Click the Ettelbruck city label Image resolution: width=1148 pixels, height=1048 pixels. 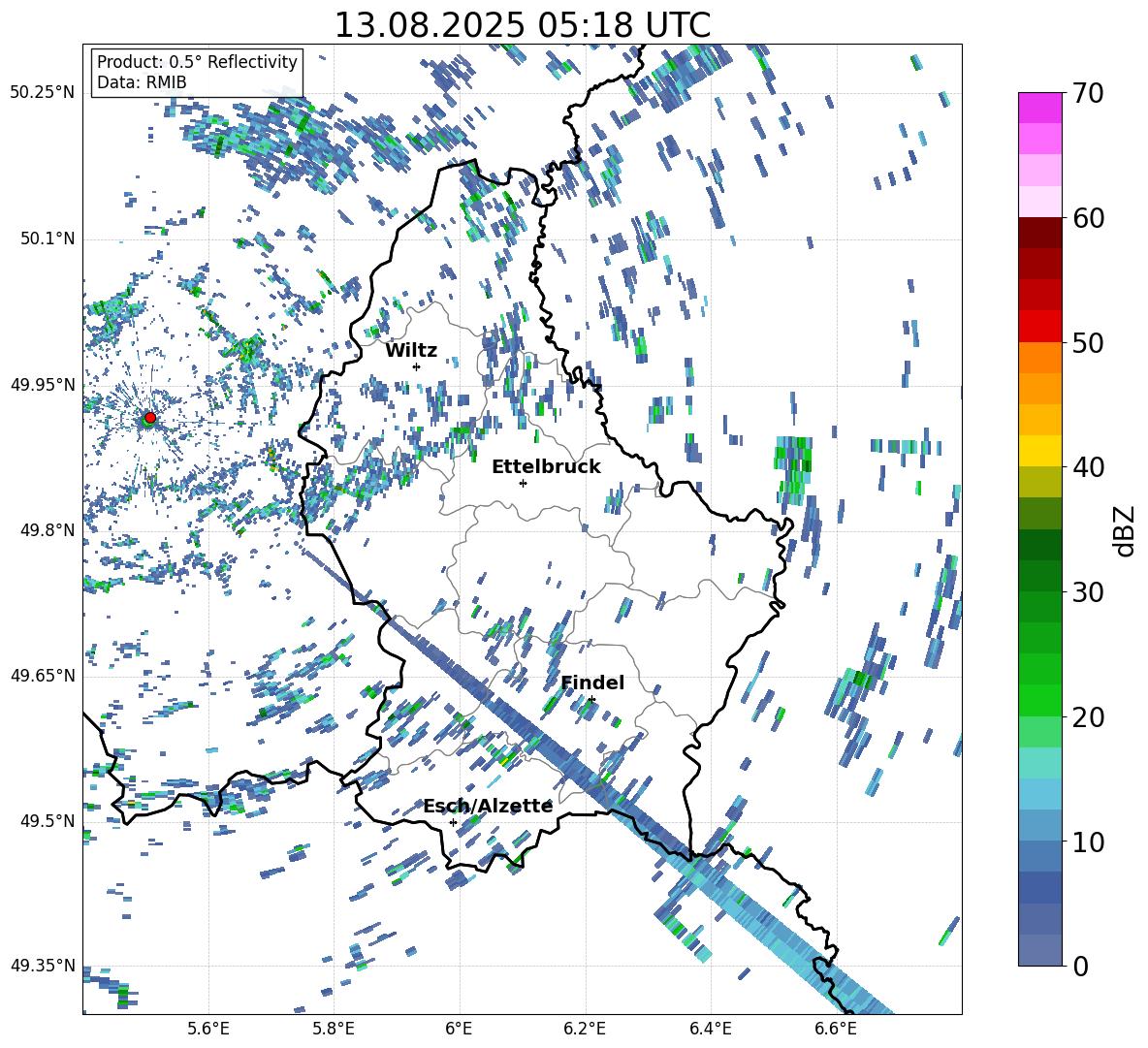click(546, 467)
